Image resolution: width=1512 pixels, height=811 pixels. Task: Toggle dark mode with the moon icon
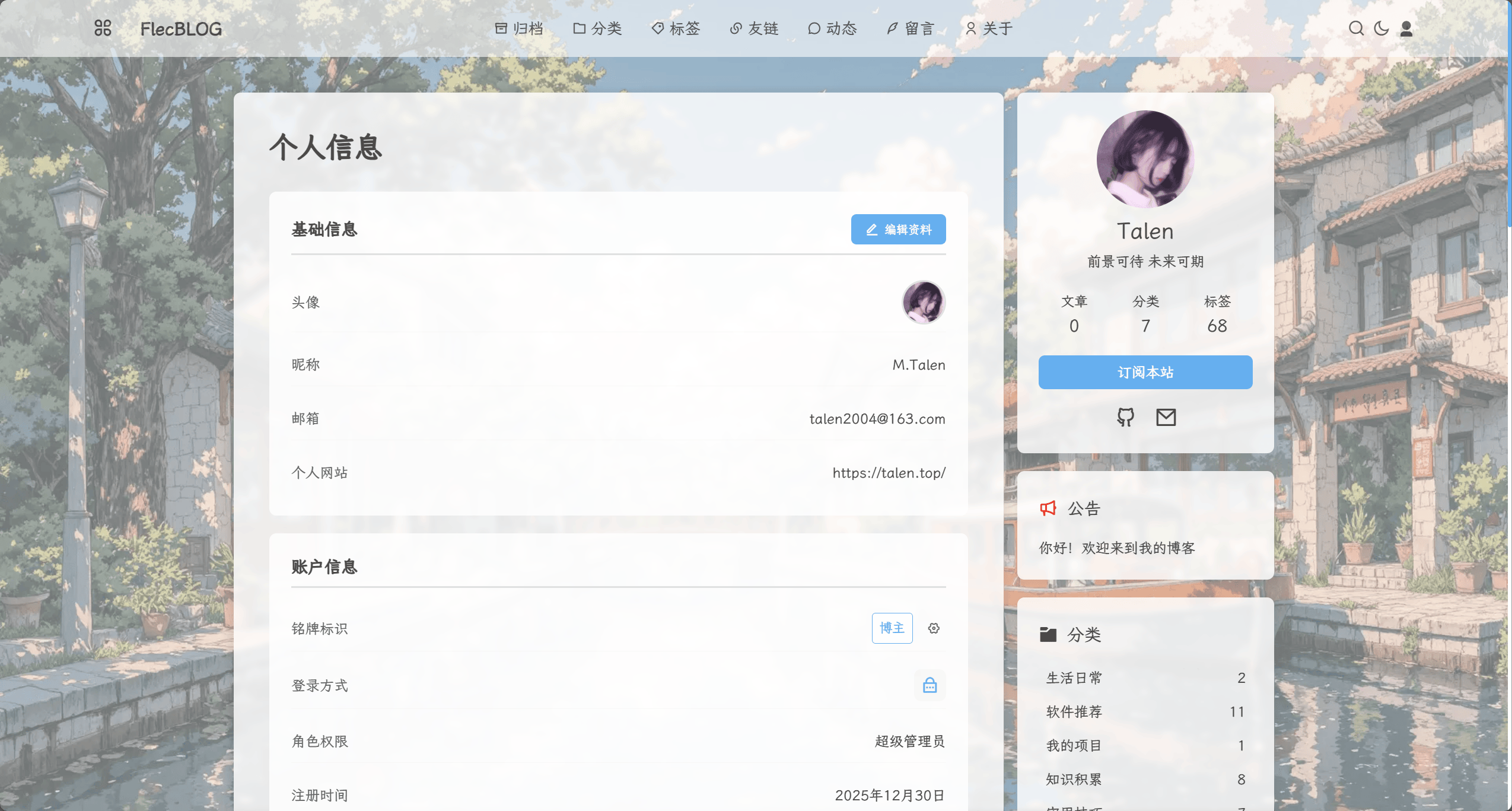pos(1381,28)
